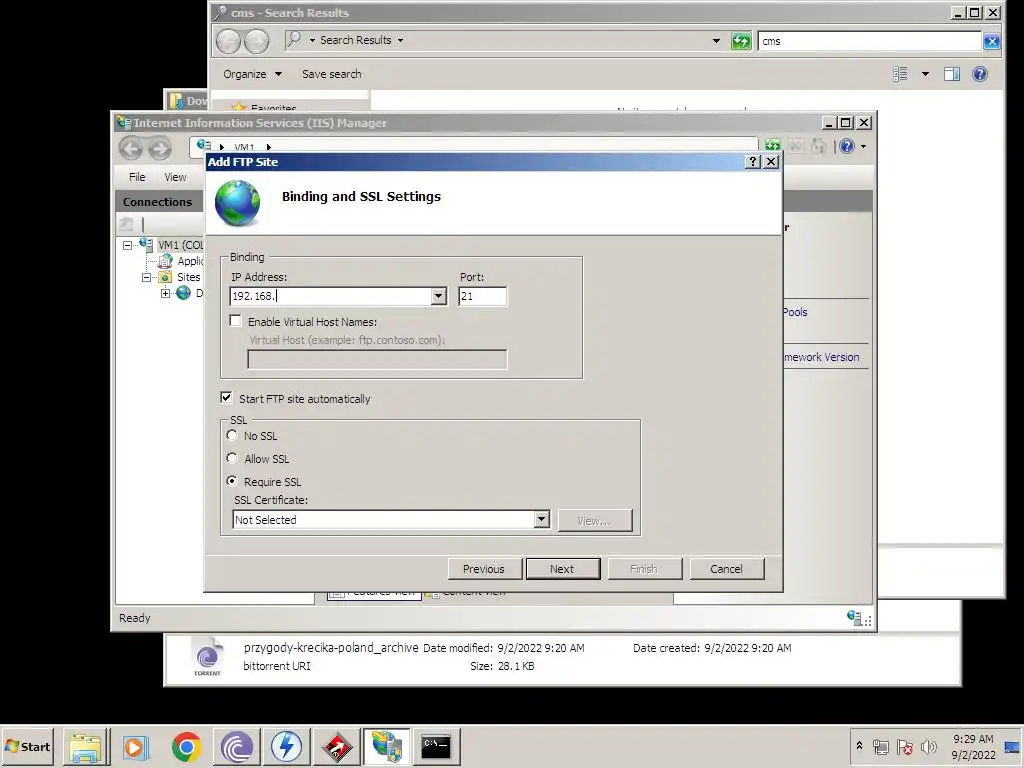The height and width of the screenshot is (768, 1024).
Task: Open the lightning bolt app in taskbar
Action: point(286,746)
